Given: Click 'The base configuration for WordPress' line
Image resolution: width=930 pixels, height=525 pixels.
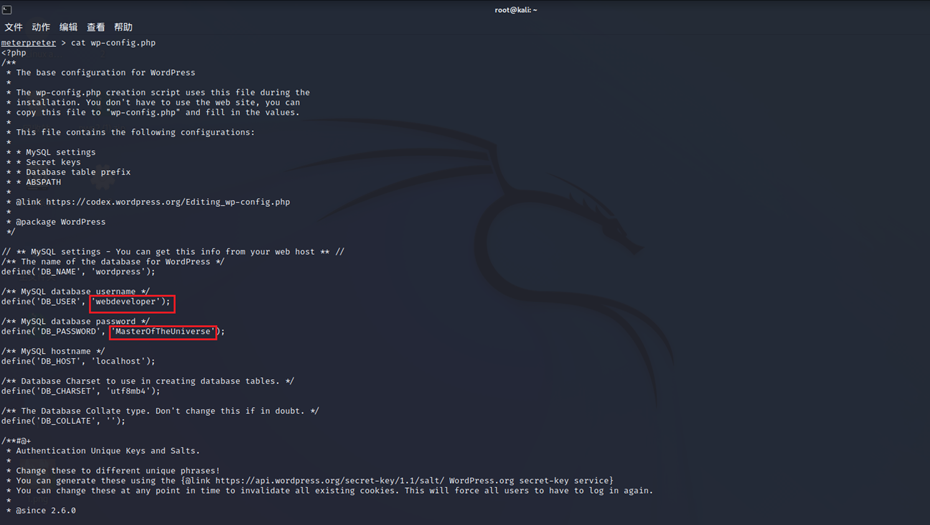Looking at the screenshot, I should (x=101, y=73).
